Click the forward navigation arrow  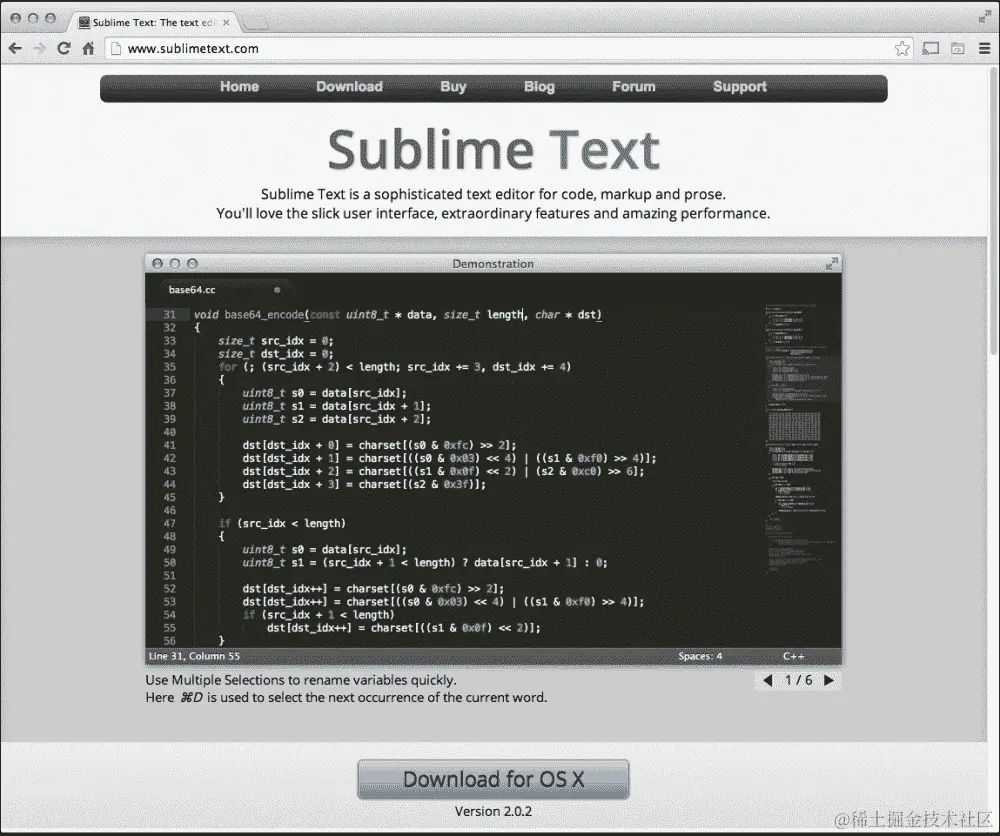click(40, 48)
